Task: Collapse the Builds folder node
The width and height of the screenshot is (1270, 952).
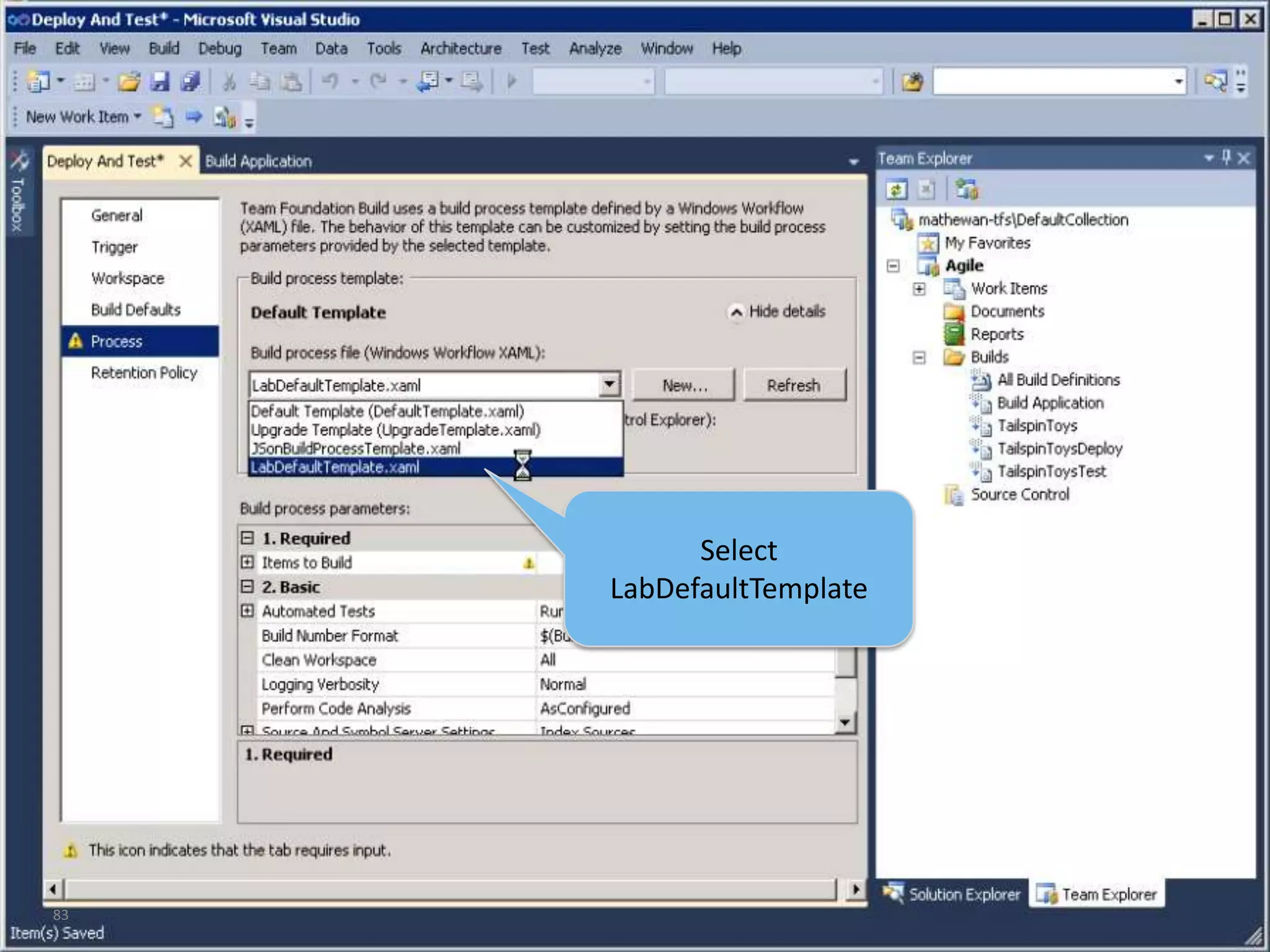Action: [x=919, y=358]
